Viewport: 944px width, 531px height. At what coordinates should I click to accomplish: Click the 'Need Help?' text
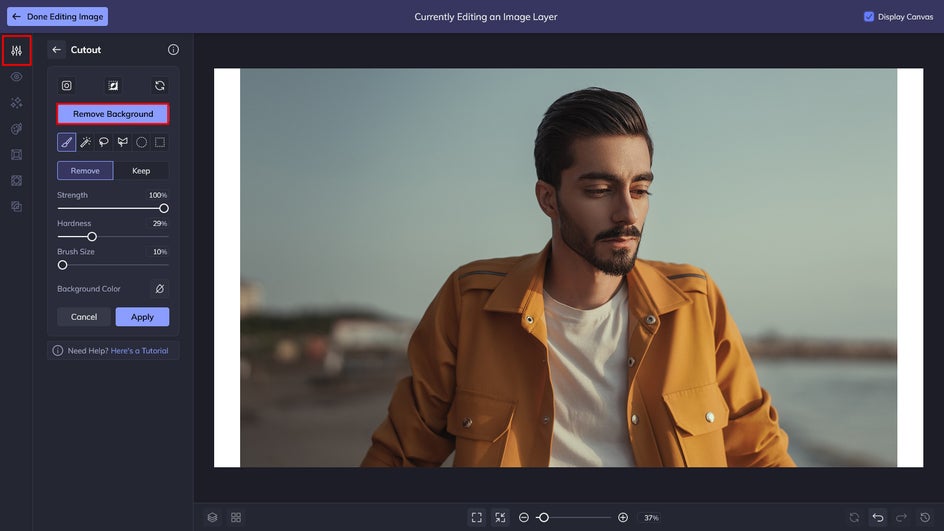(x=88, y=351)
